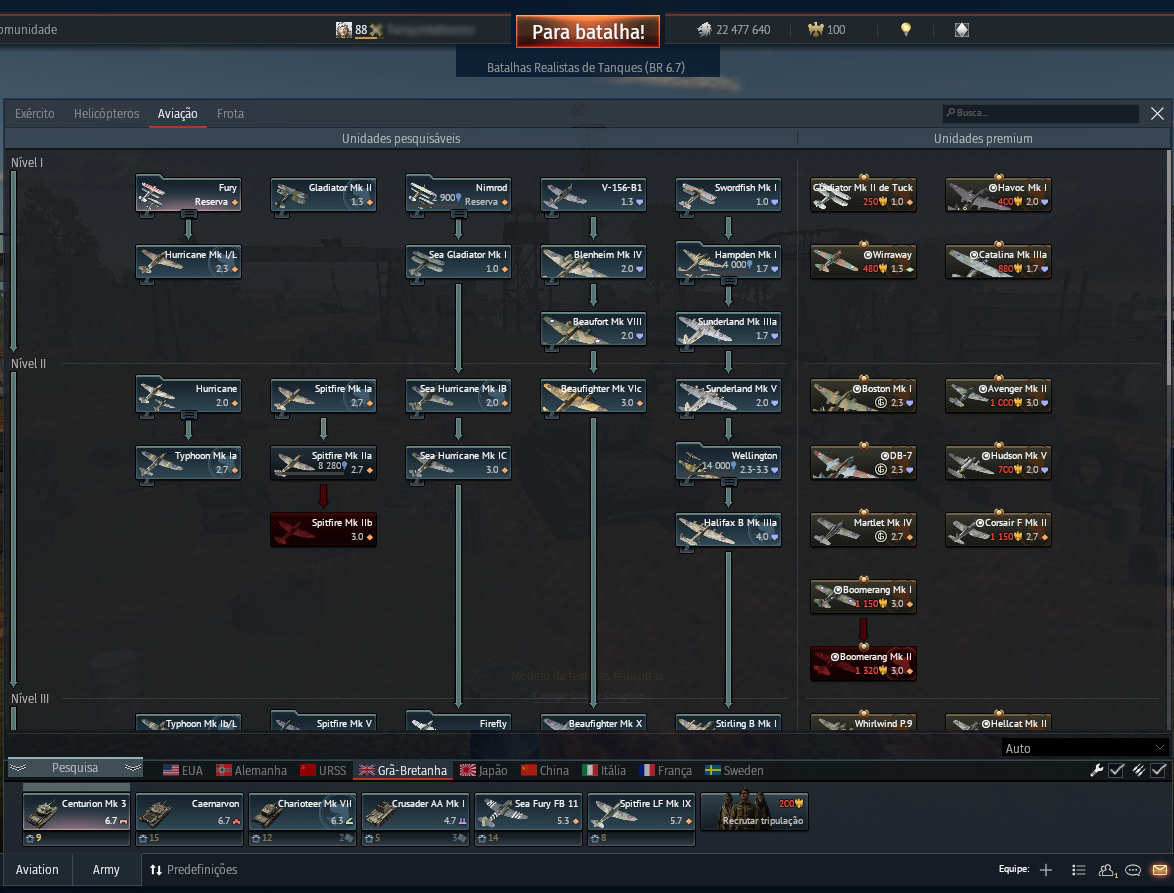Click the plus icon to add squad member
1174x893 pixels.
(x=1046, y=870)
